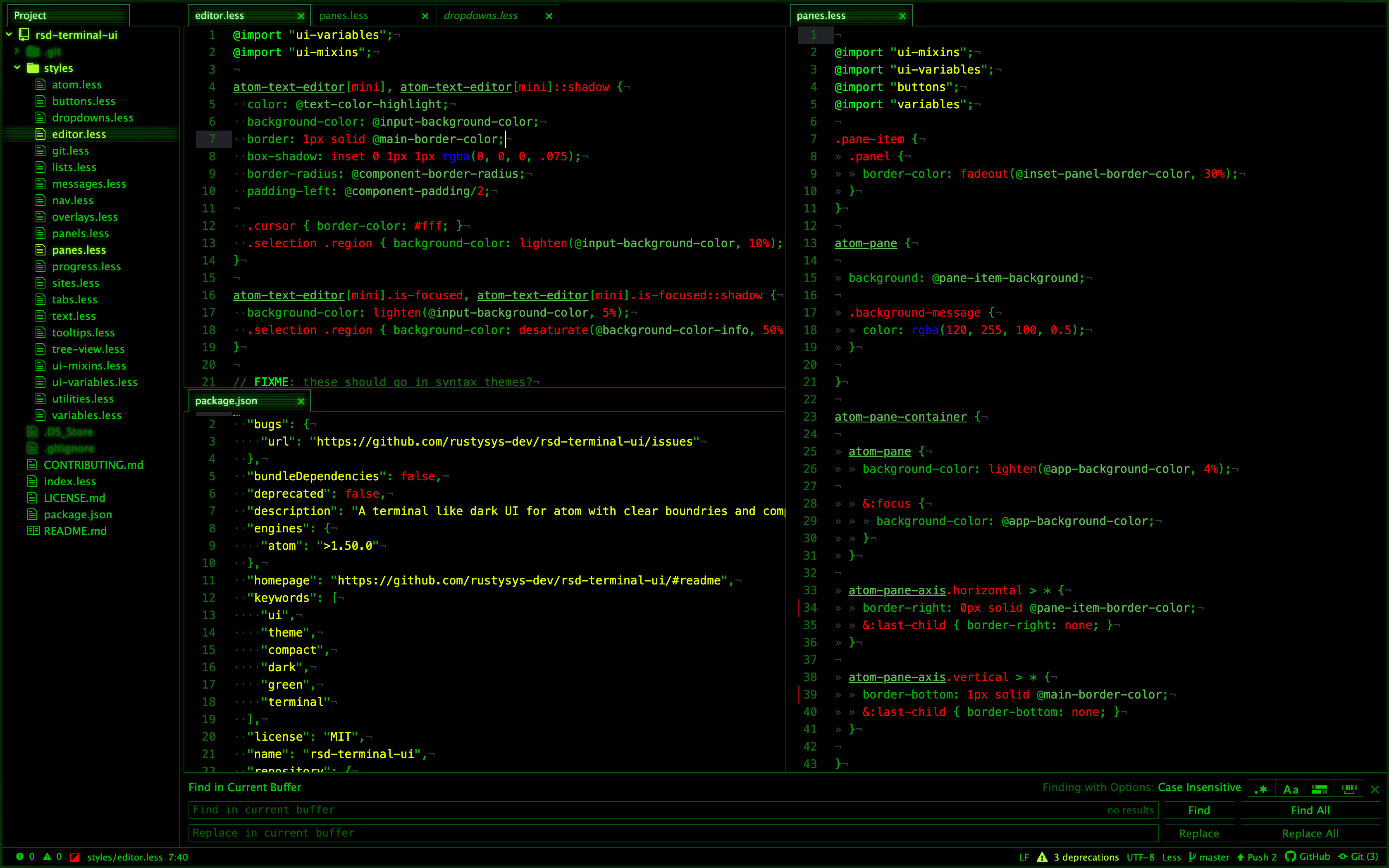Close the package.json tab

coord(301,401)
